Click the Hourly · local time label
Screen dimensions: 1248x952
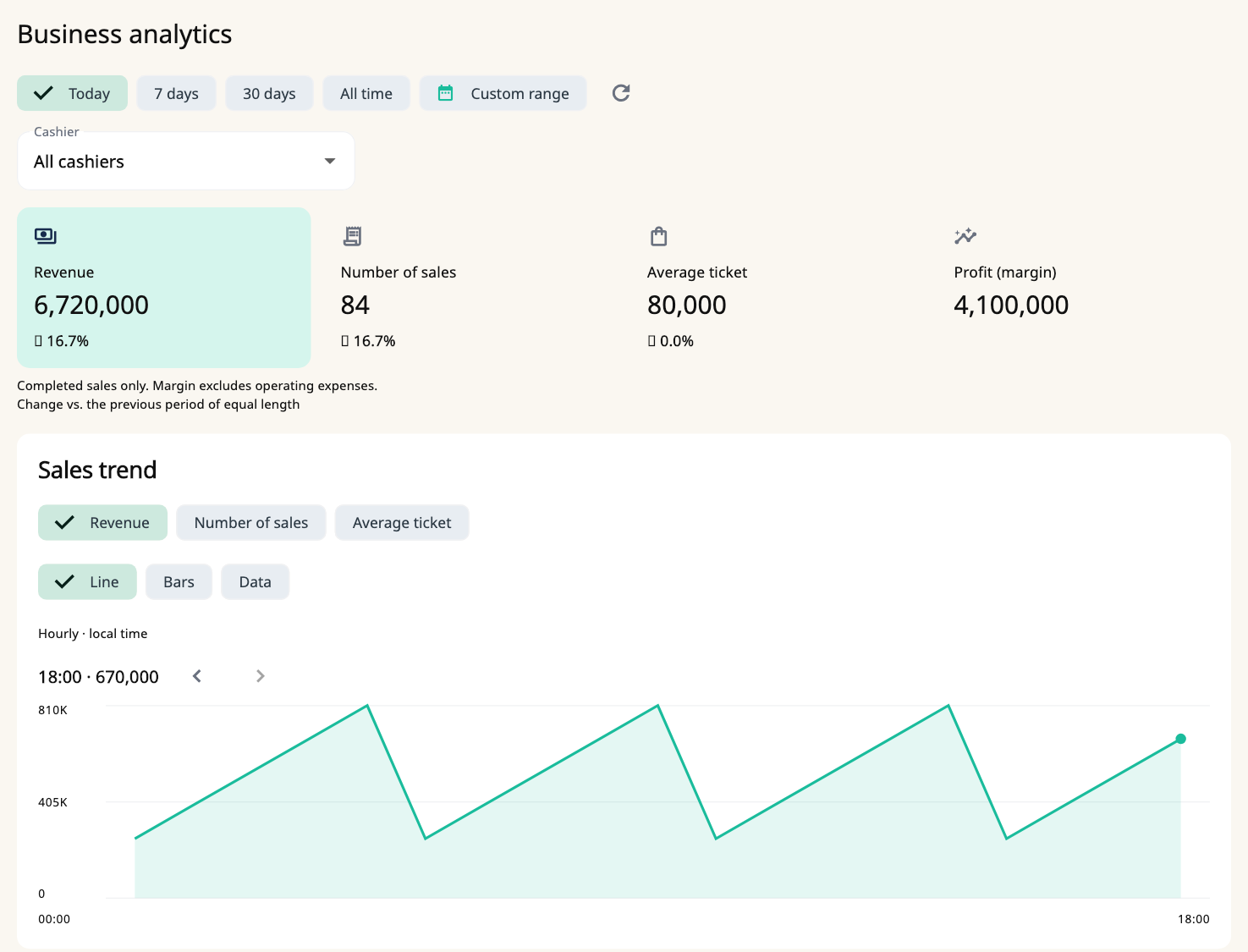(x=92, y=634)
